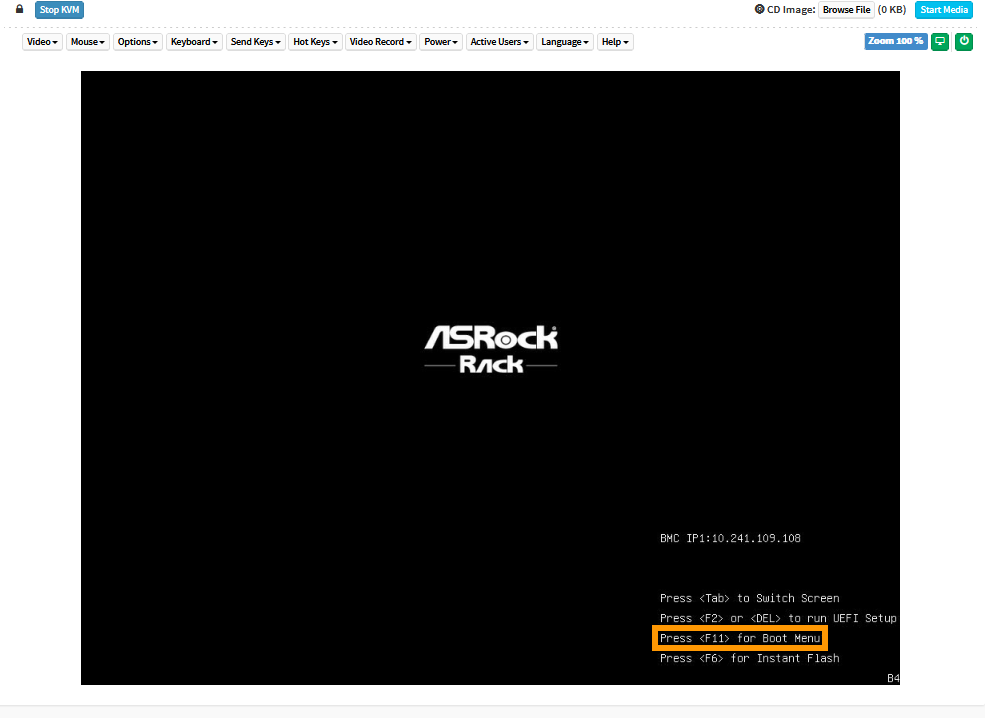Viewport: 985px width, 718px height.
Task: Click the green monitor display icon
Action: coord(940,41)
